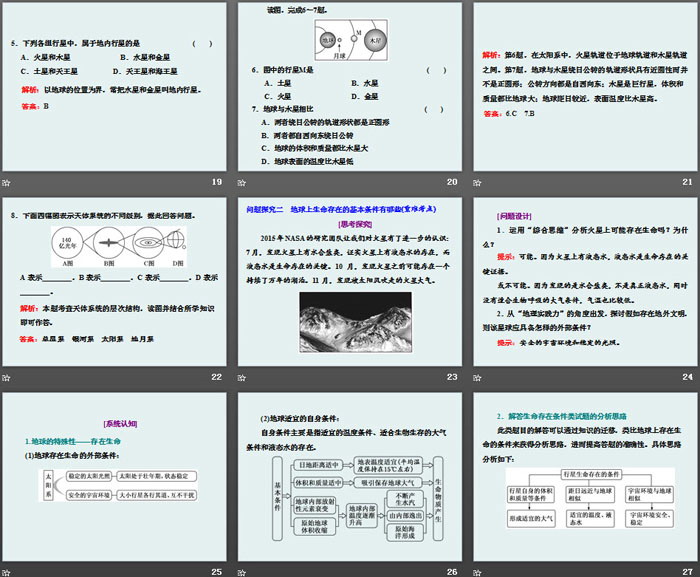Select slide 19 thumbnail about inner planets
This screenshot has width=700, height=577.
click(114, 87)
